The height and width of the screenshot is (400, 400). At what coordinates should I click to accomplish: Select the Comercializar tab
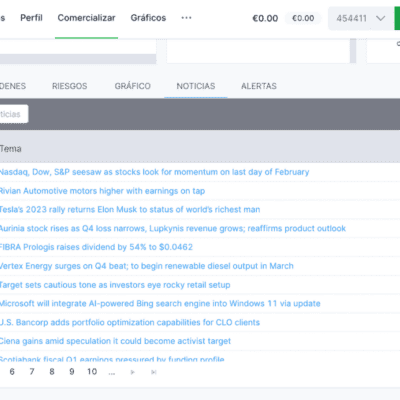click(86, 18)
